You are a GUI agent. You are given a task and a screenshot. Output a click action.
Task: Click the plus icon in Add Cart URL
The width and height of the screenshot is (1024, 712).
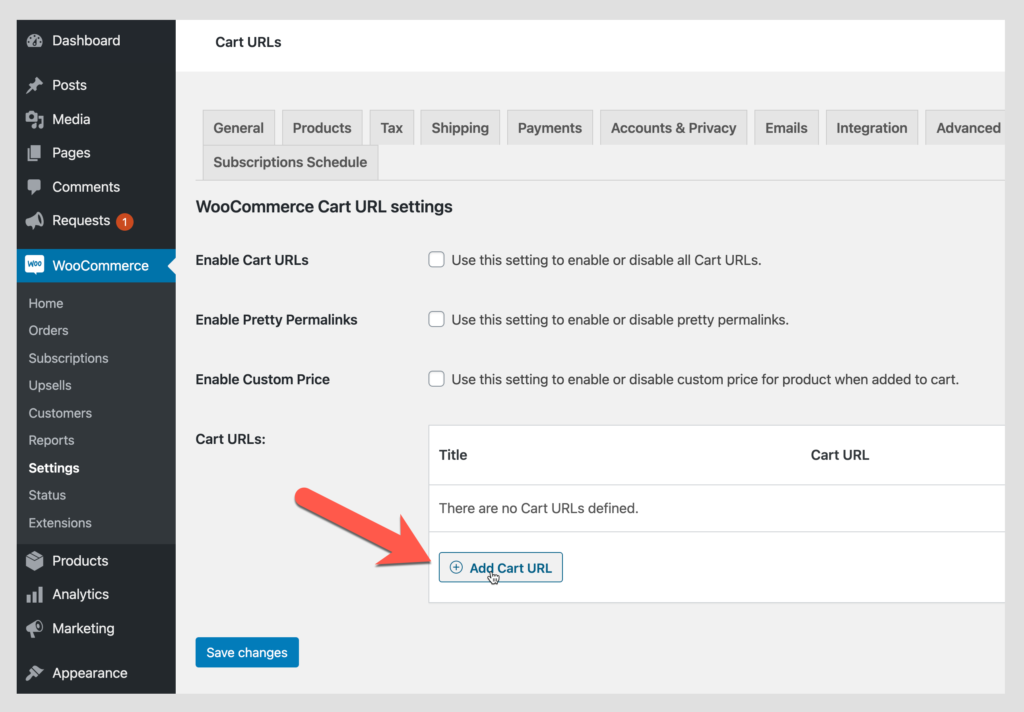pyautogui.click(x=456, y=567)
